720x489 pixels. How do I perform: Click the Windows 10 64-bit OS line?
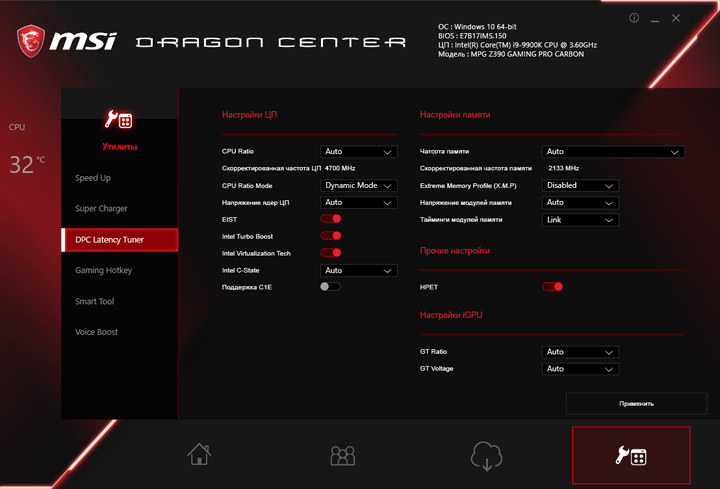coord(477,27)
